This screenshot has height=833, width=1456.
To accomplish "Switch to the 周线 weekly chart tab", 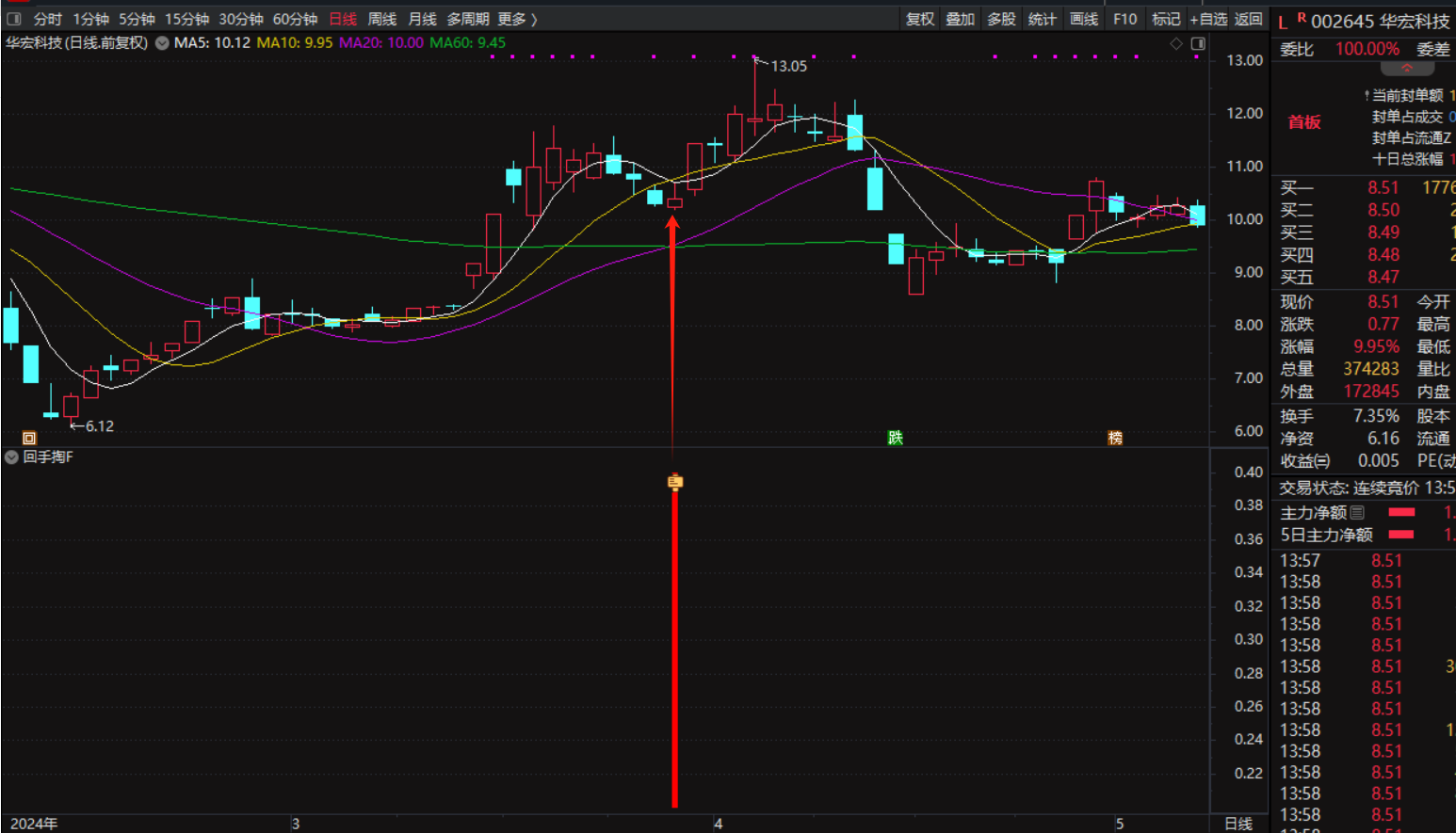I will pos(381,19).
